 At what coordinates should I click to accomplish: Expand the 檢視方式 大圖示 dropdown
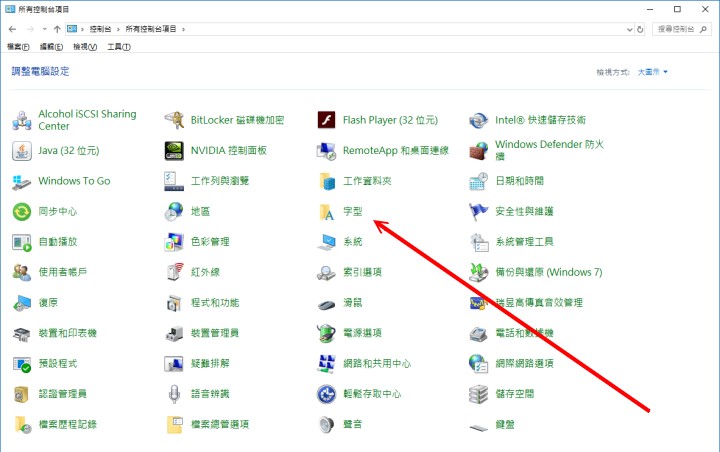(652, 72)
